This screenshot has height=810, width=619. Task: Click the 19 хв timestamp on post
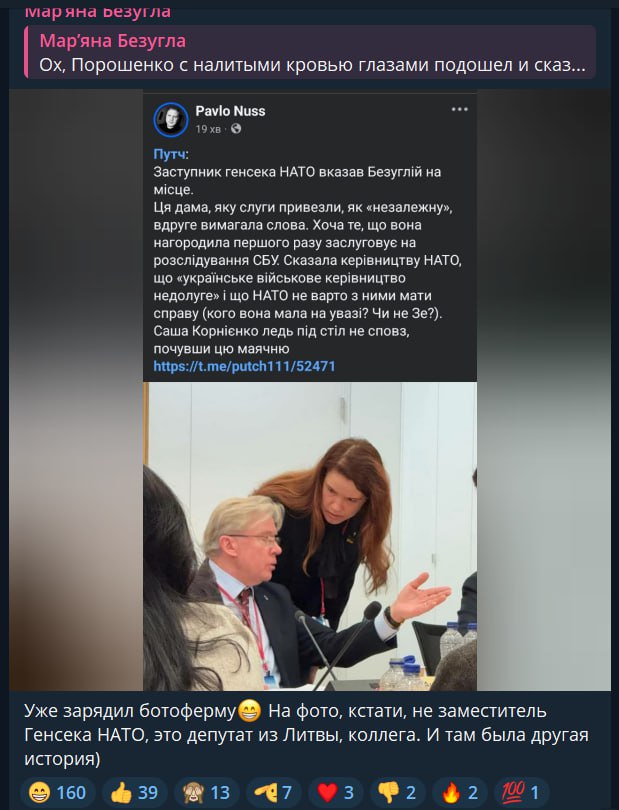(208, 129)
